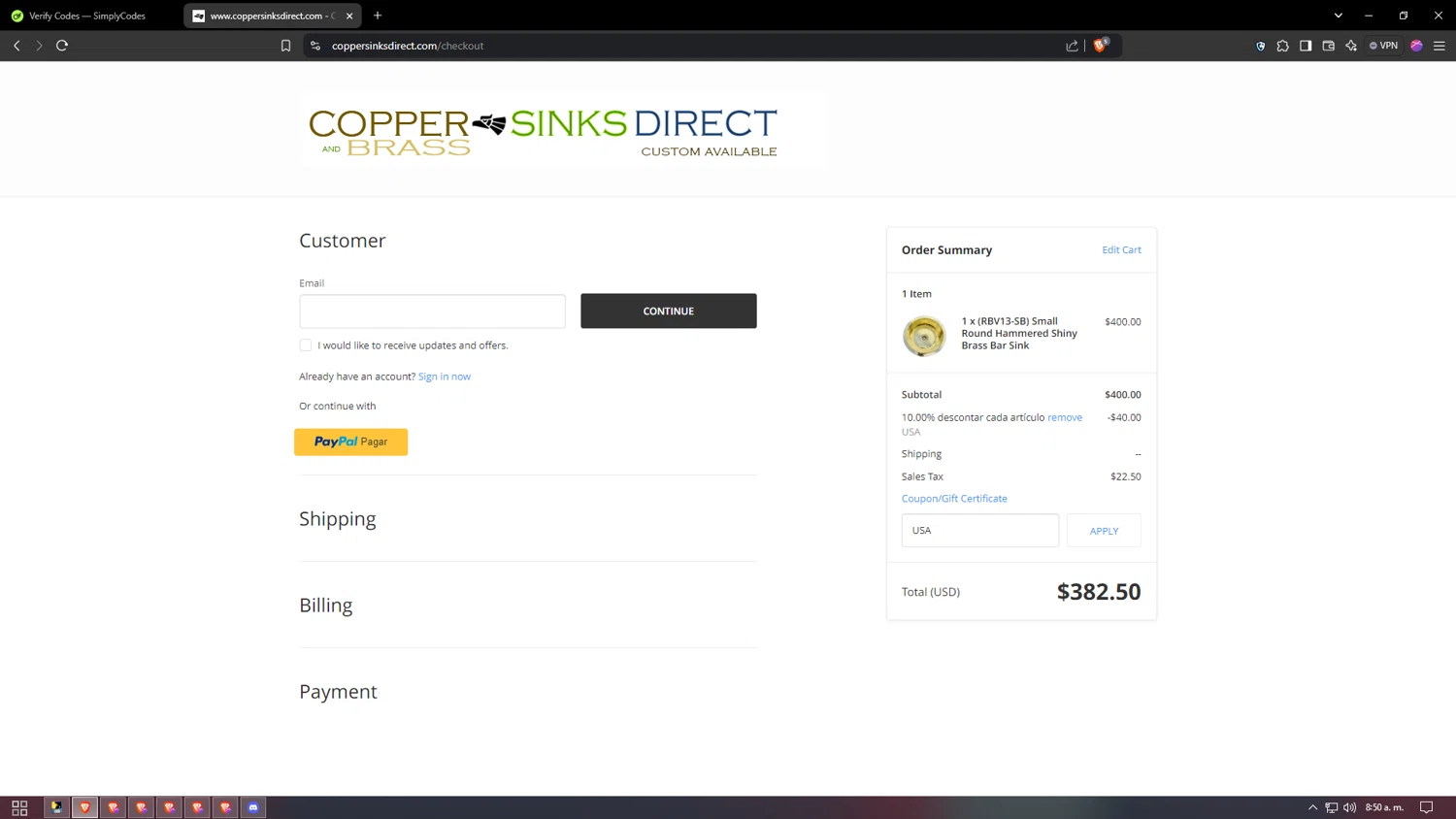Image resolution: width=1456 pixels, height=819 pixels.
Task: Click the Email input field
Action: (432, 311)
